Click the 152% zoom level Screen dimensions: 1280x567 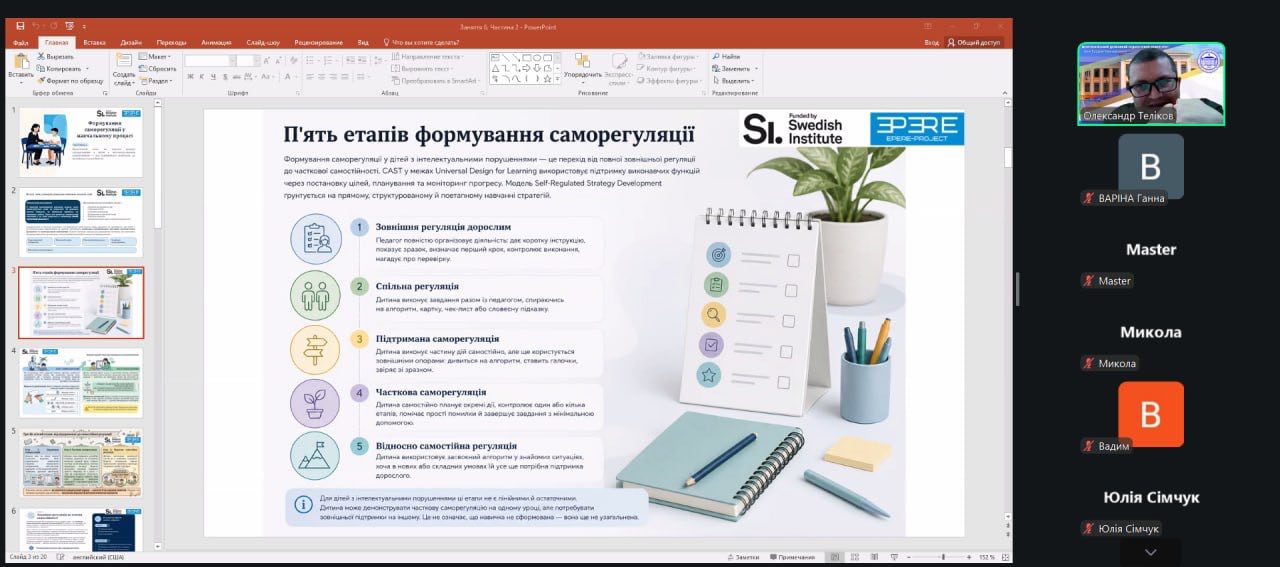coord(987,557)
